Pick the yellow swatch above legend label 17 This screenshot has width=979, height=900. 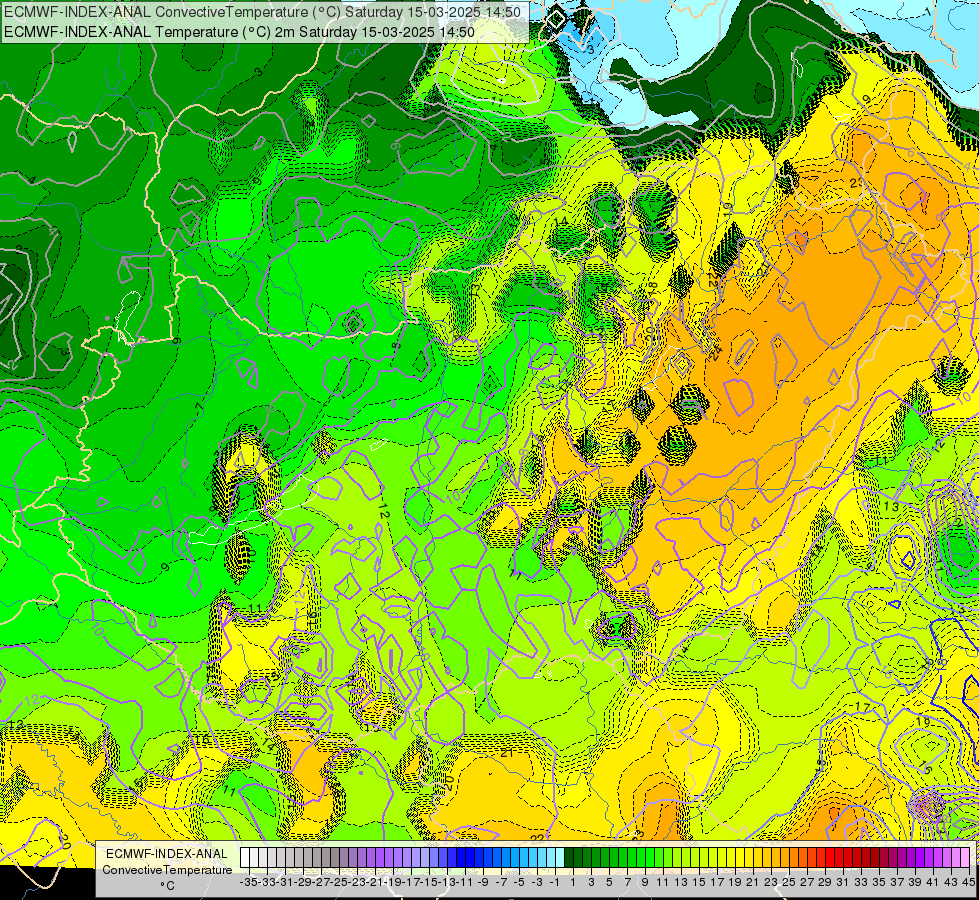pos(713,858)
